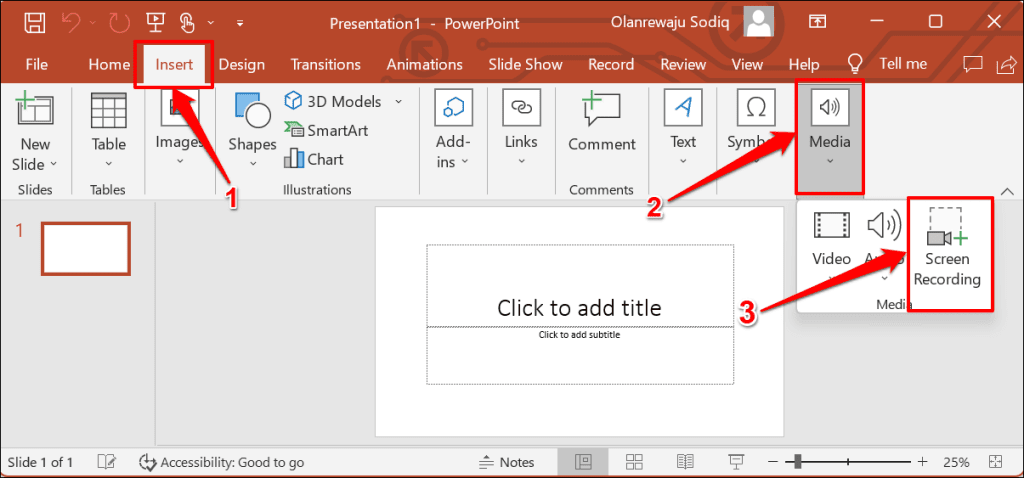Click the zoom in plus button
This screenshot has width=1024, height=478.
click(x=922, y=462)
